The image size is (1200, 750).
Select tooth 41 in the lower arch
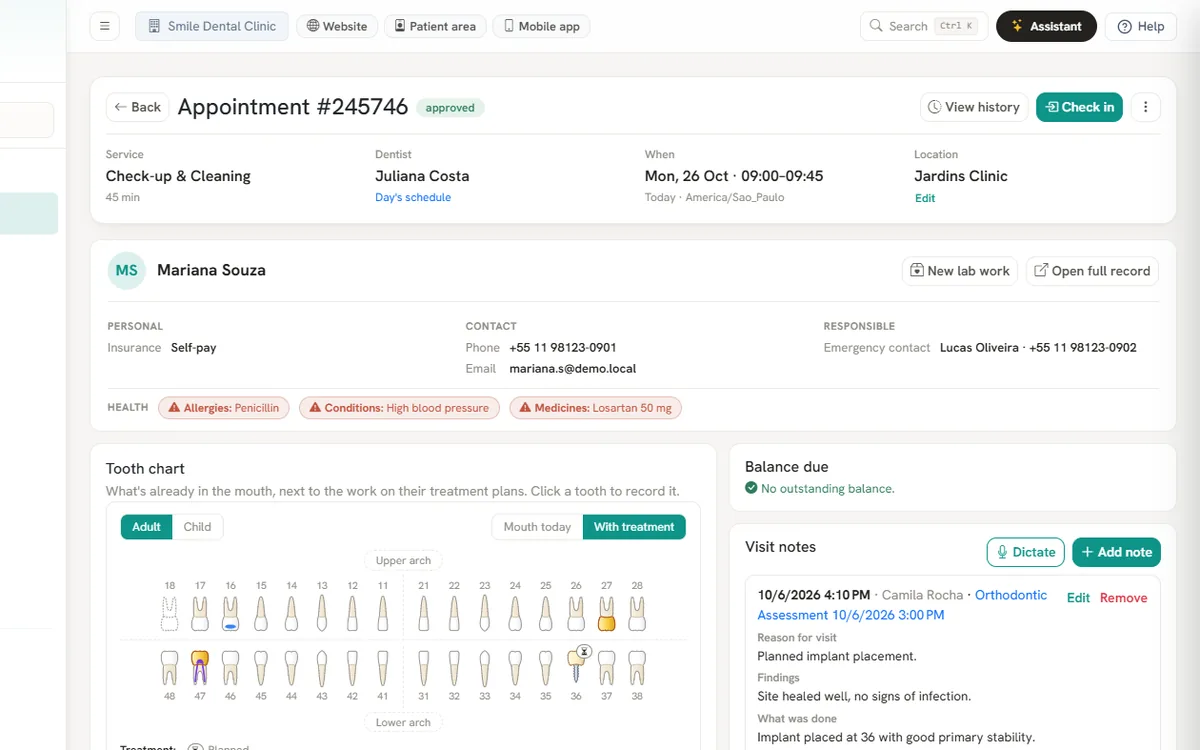click(383, 667)
